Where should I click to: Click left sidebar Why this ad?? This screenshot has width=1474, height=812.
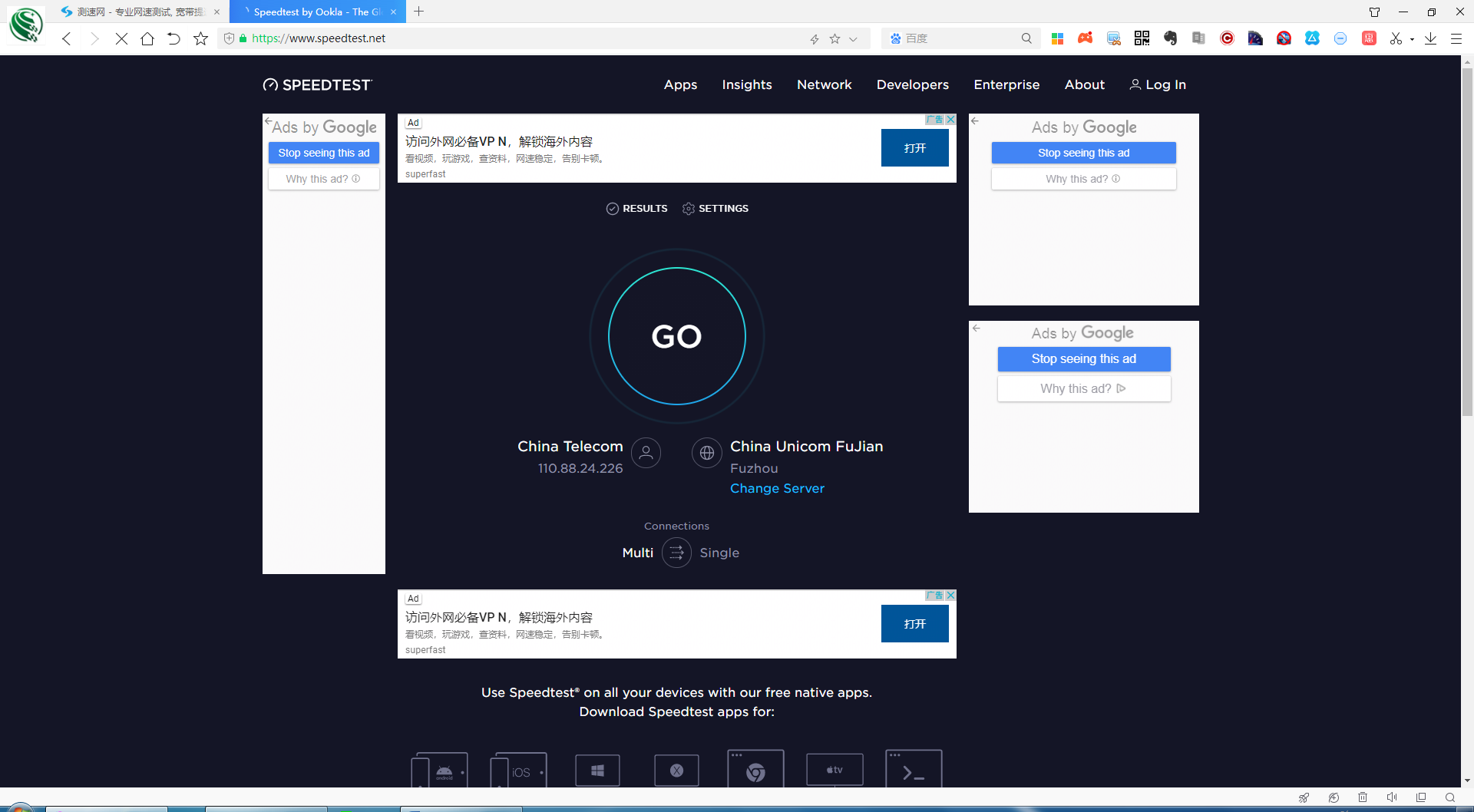point(323,179)
